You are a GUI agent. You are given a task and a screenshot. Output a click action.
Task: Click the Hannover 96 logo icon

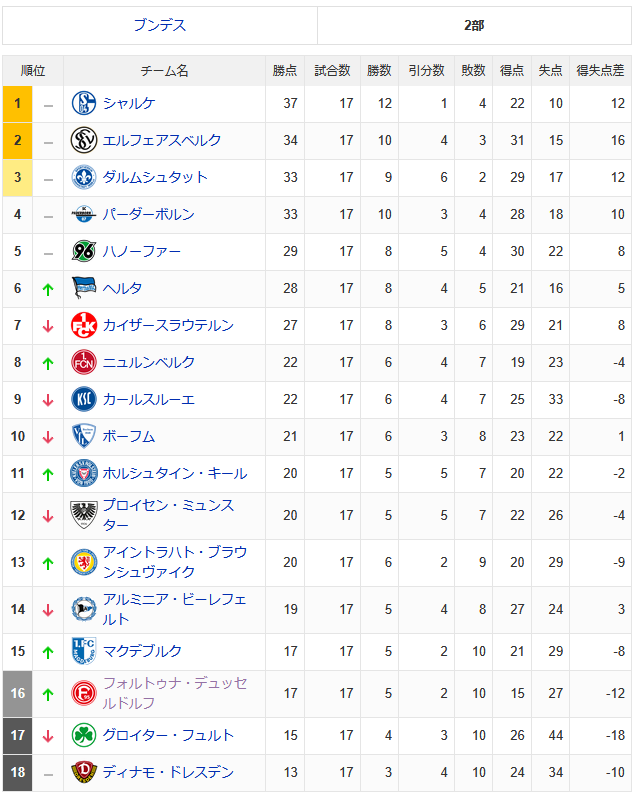point(83,251)
